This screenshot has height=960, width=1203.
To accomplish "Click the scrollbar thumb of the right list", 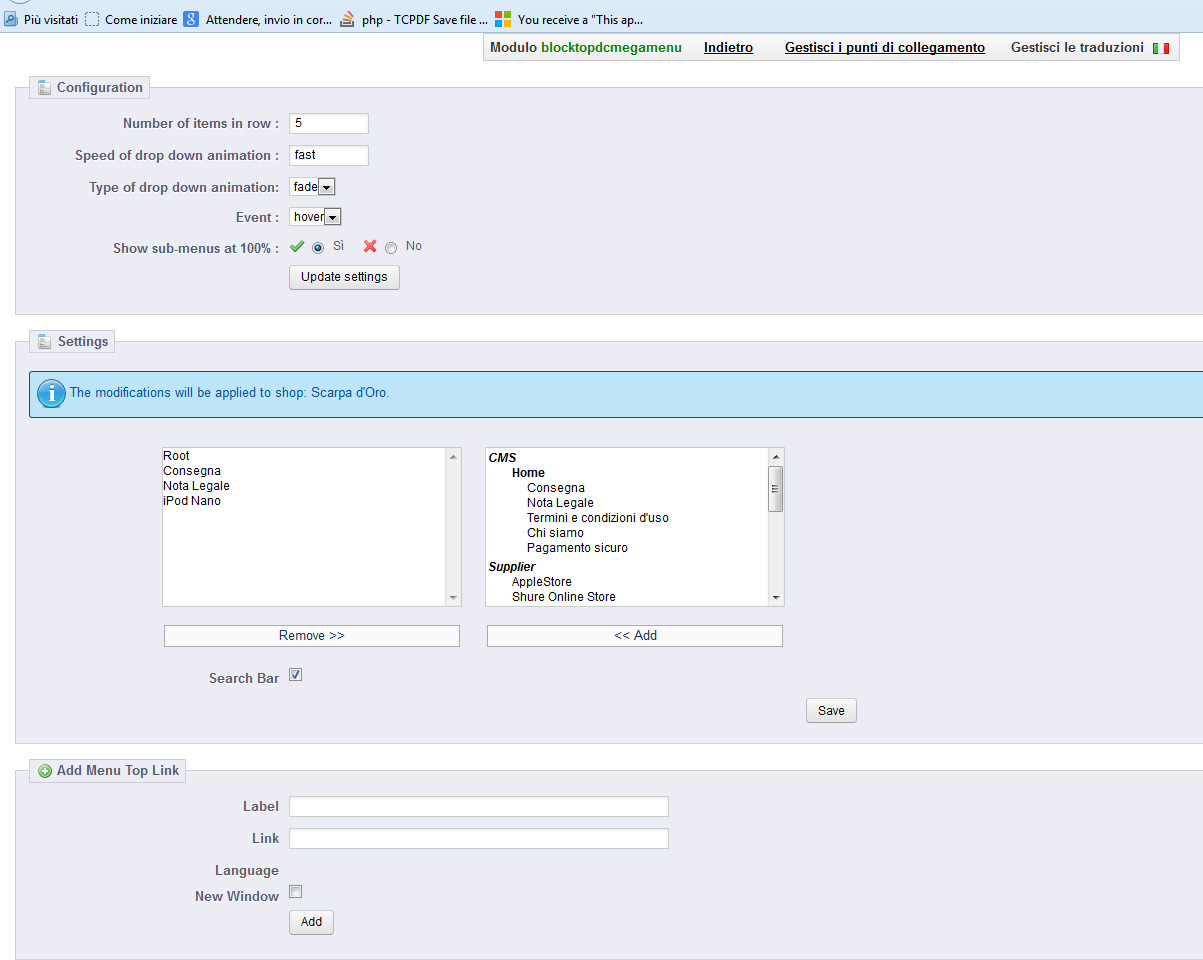I will point(776,489).
